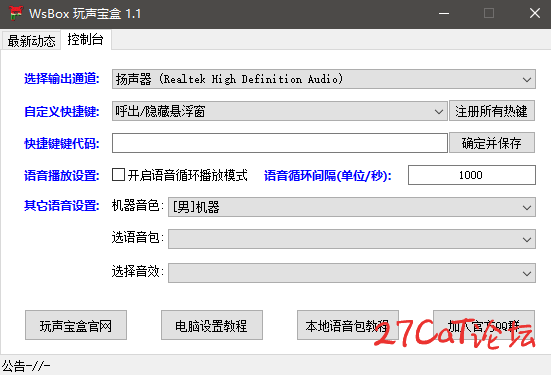551x375 pixels.
Task: Select the 控制台 tab
Action: coord(86,39)
